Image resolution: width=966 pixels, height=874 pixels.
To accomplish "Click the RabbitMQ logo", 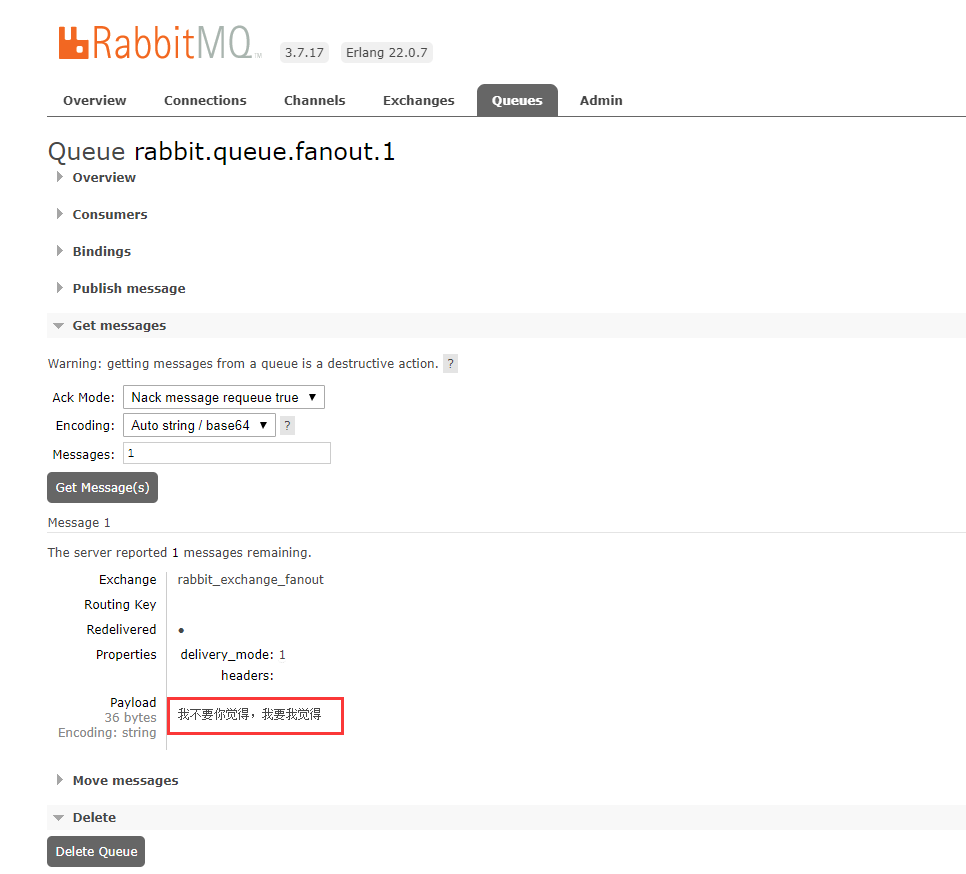I will pos(160,43).
